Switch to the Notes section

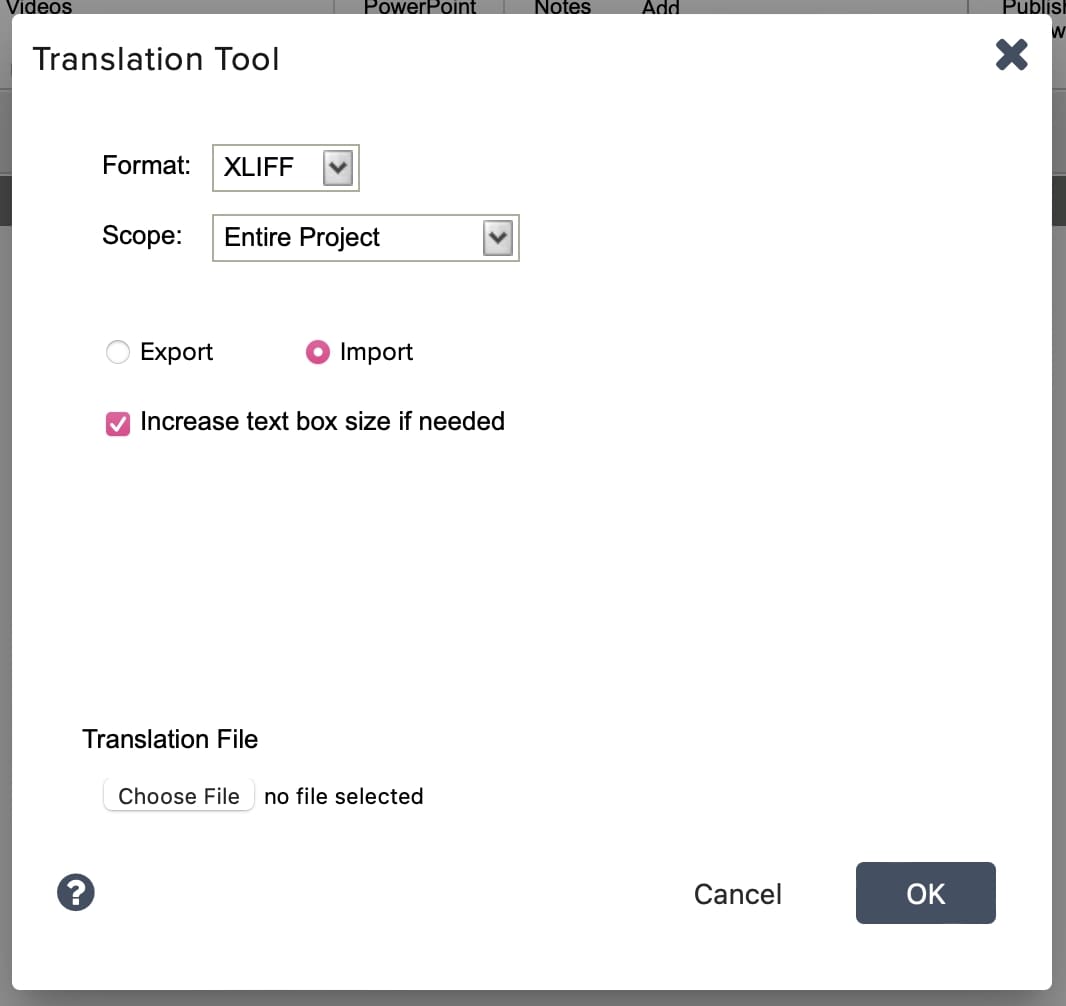562,8
